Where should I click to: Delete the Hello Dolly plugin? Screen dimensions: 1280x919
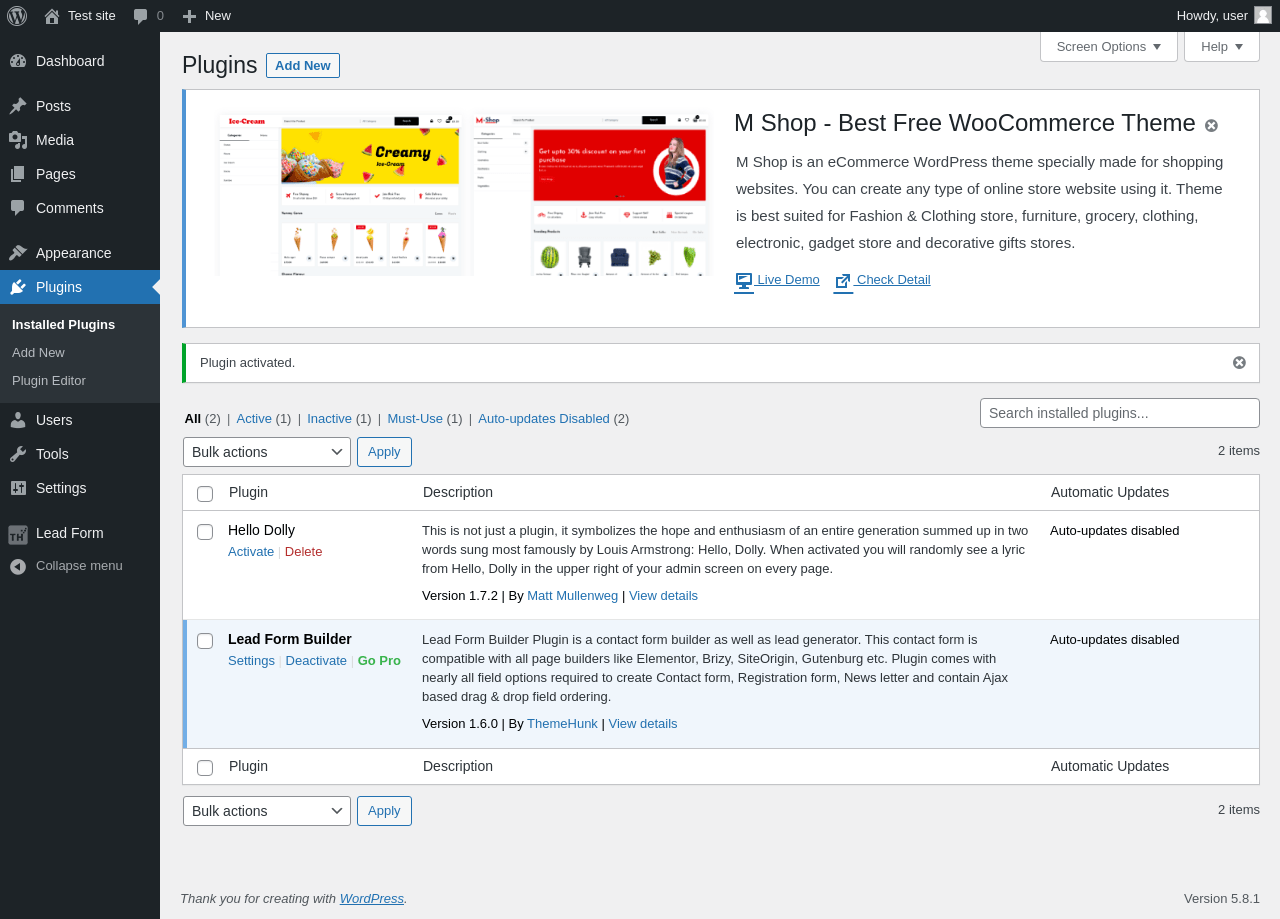[x=303, y=552]
